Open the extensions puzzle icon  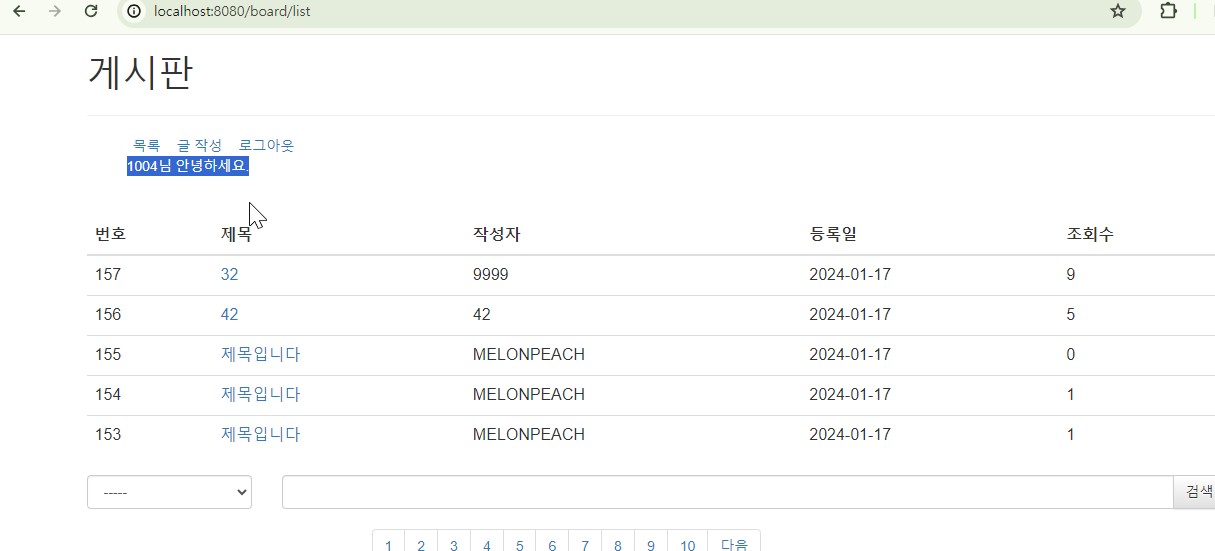click(x=1168, y=12)
